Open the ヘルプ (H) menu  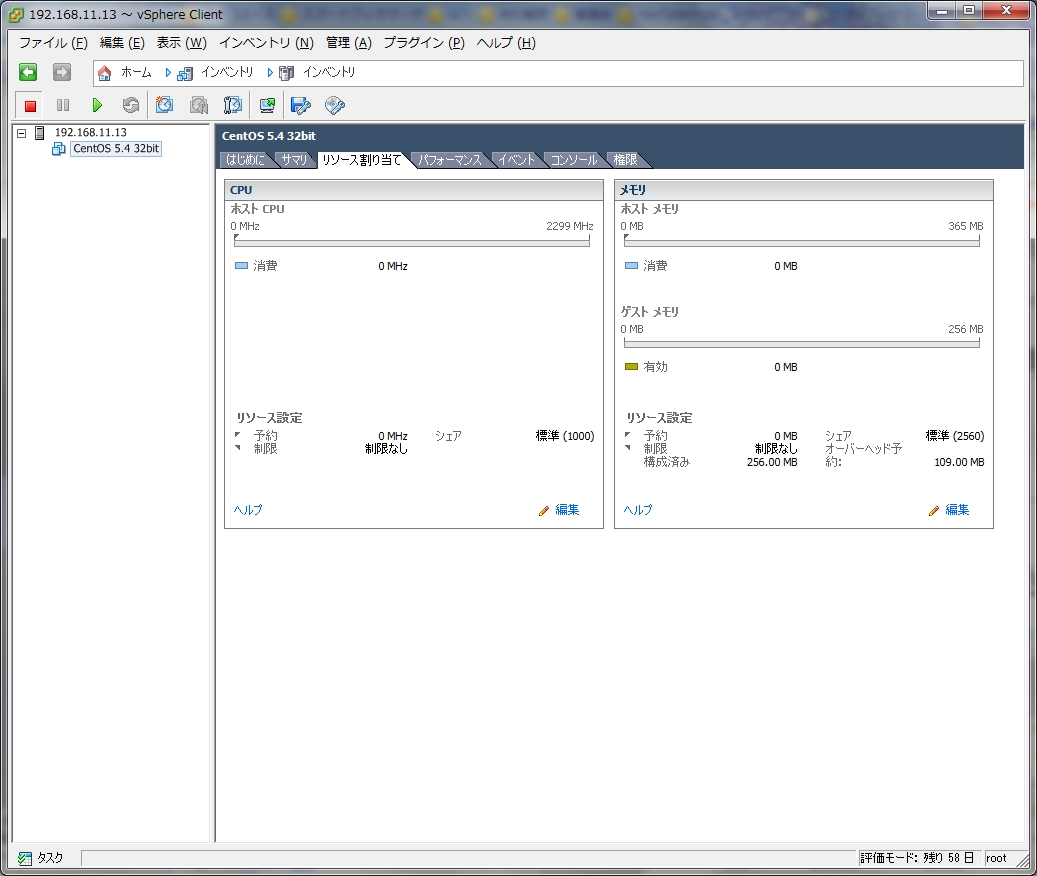[506, 43]
